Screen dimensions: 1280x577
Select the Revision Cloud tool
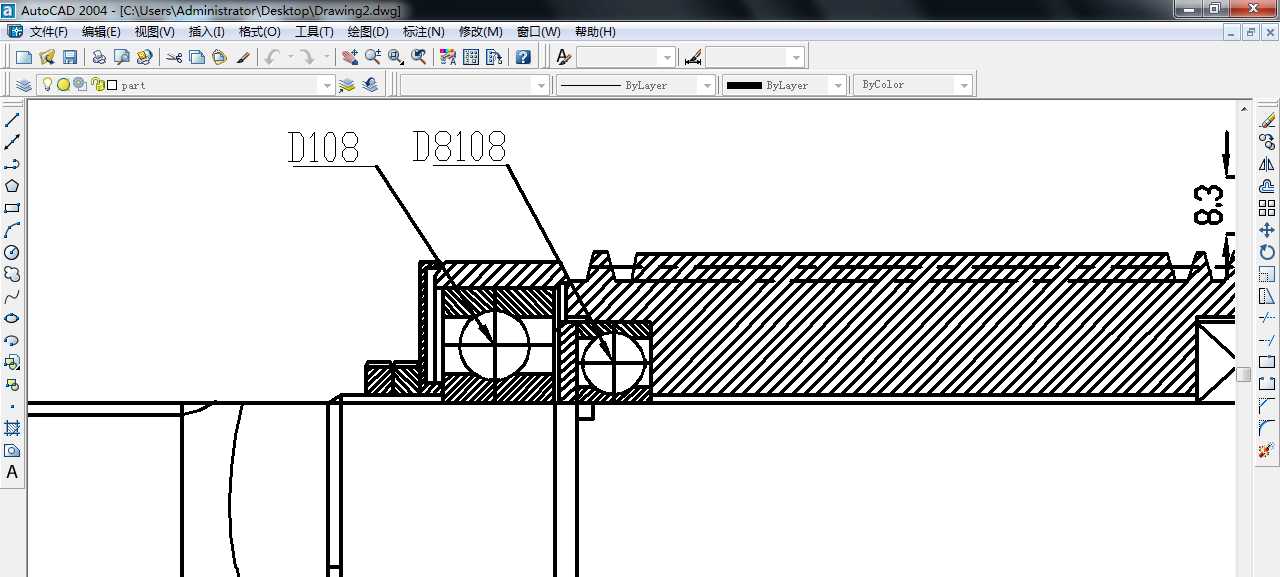click(x=12, y=274)
